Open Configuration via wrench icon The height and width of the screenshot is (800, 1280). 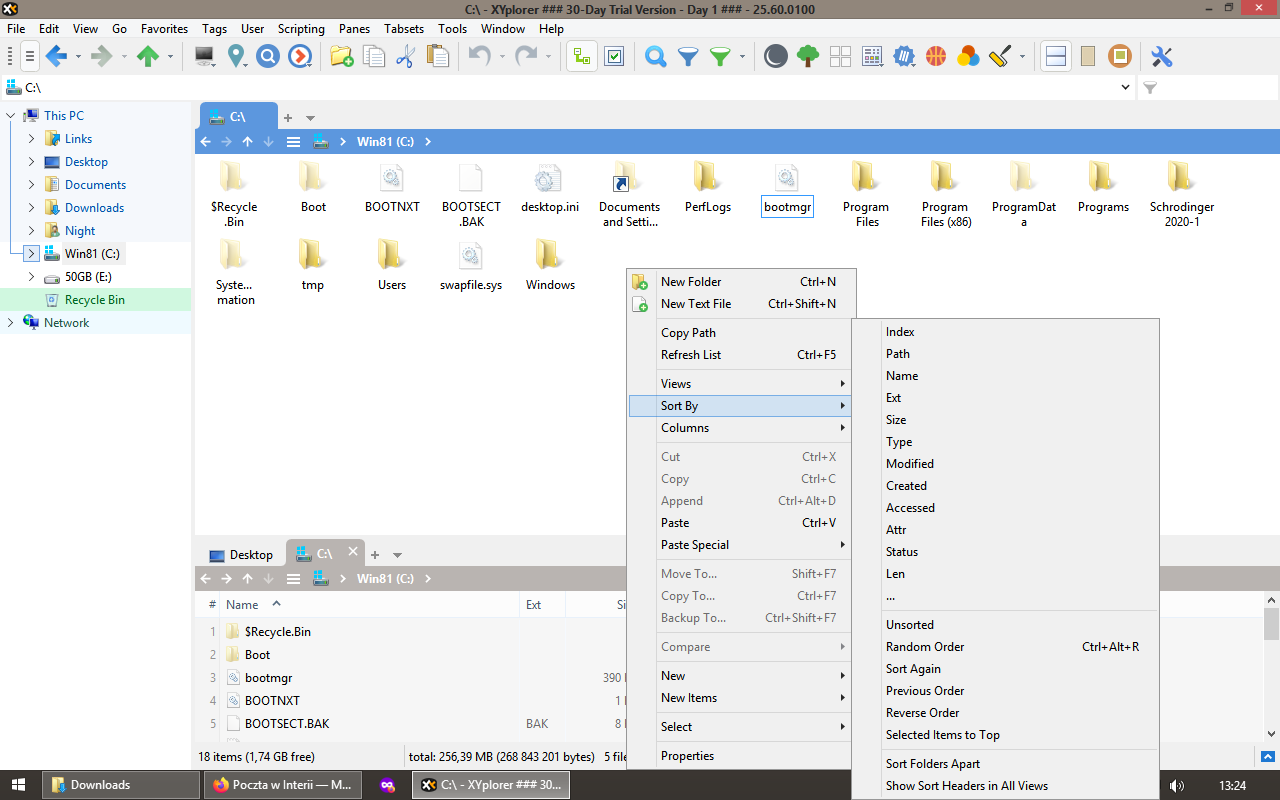[1161, 57]
